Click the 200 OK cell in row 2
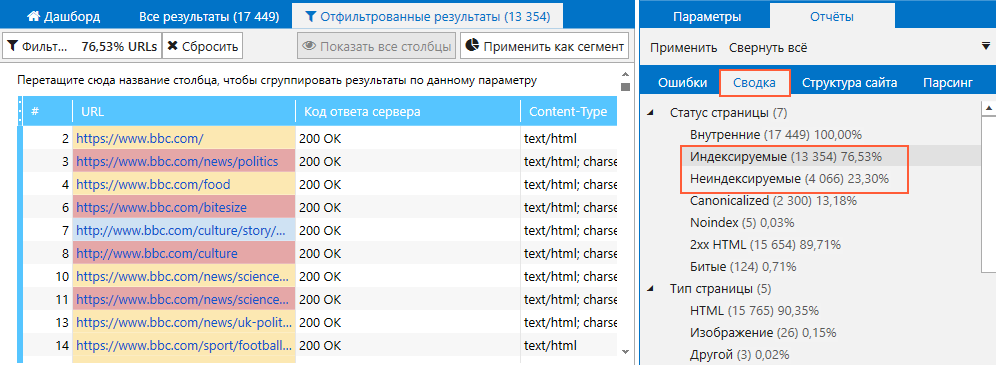This screenshot has width=996, height=365. coord(407,138)
